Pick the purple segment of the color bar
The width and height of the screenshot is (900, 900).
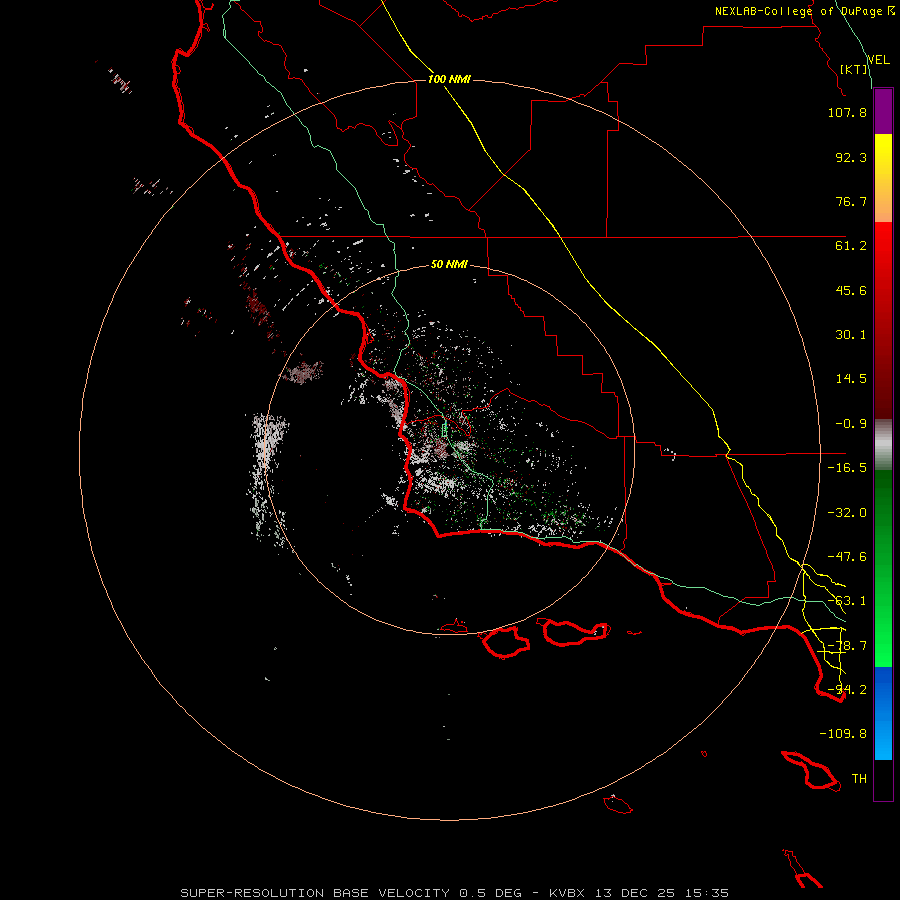pyautogui.click(x=883, y=111)
